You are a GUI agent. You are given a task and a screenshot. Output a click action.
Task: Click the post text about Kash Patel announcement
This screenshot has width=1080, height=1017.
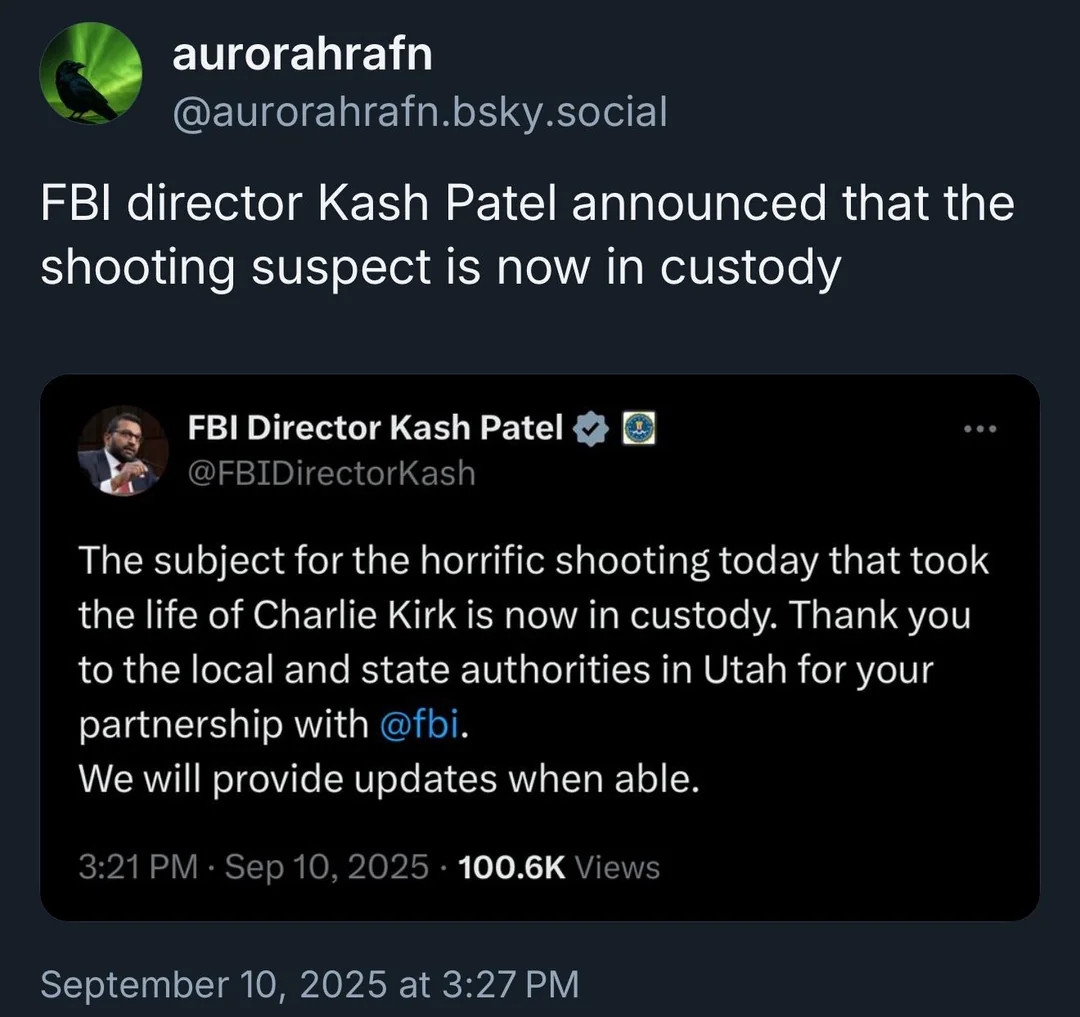point(527,205)
